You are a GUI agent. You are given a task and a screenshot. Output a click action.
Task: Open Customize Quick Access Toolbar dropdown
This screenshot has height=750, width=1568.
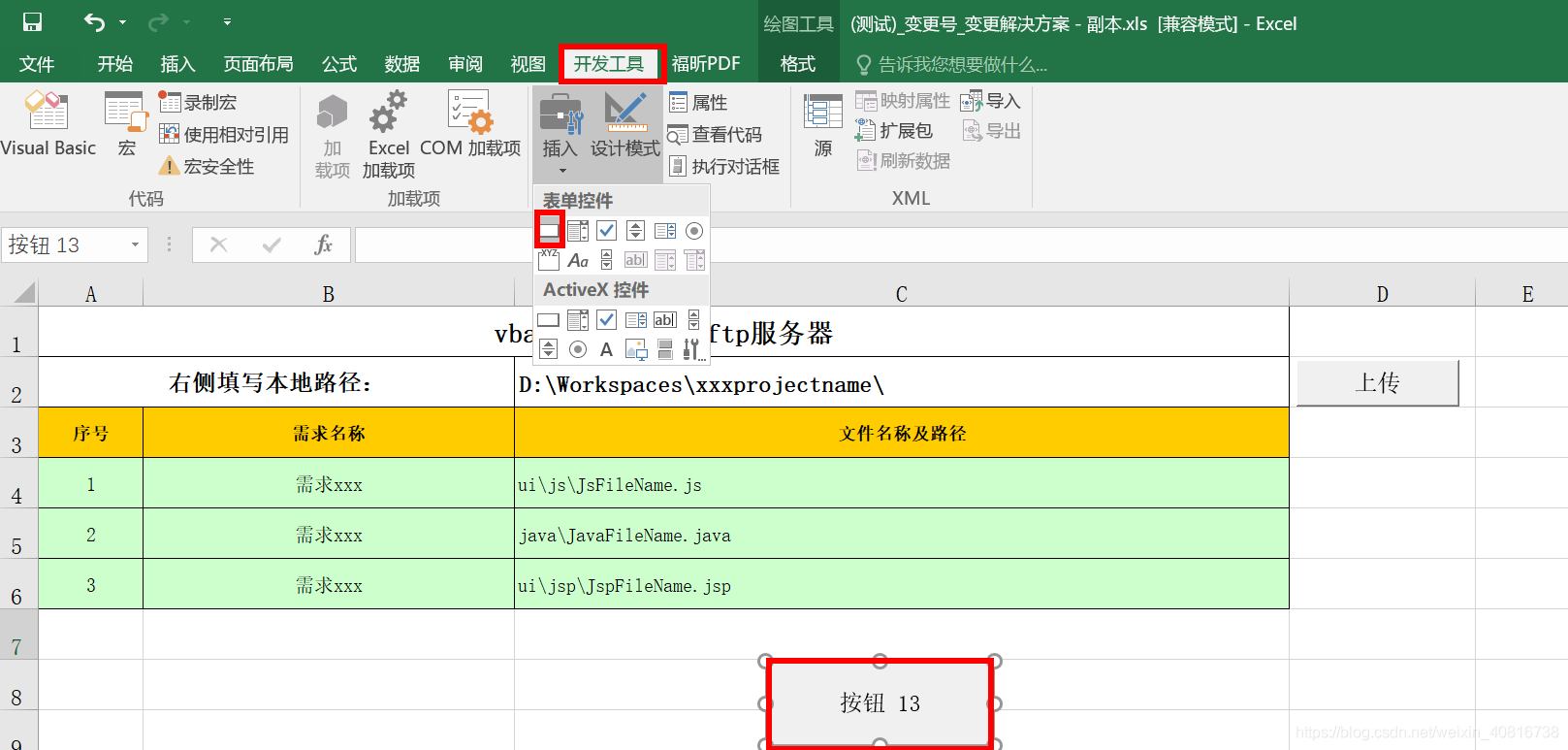tap(227, 21)
